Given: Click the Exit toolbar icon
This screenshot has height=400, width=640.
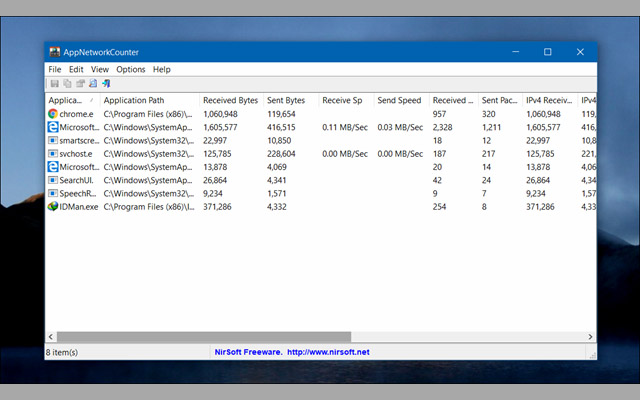Looking at the screenshot, I should (x=105, y=83).
